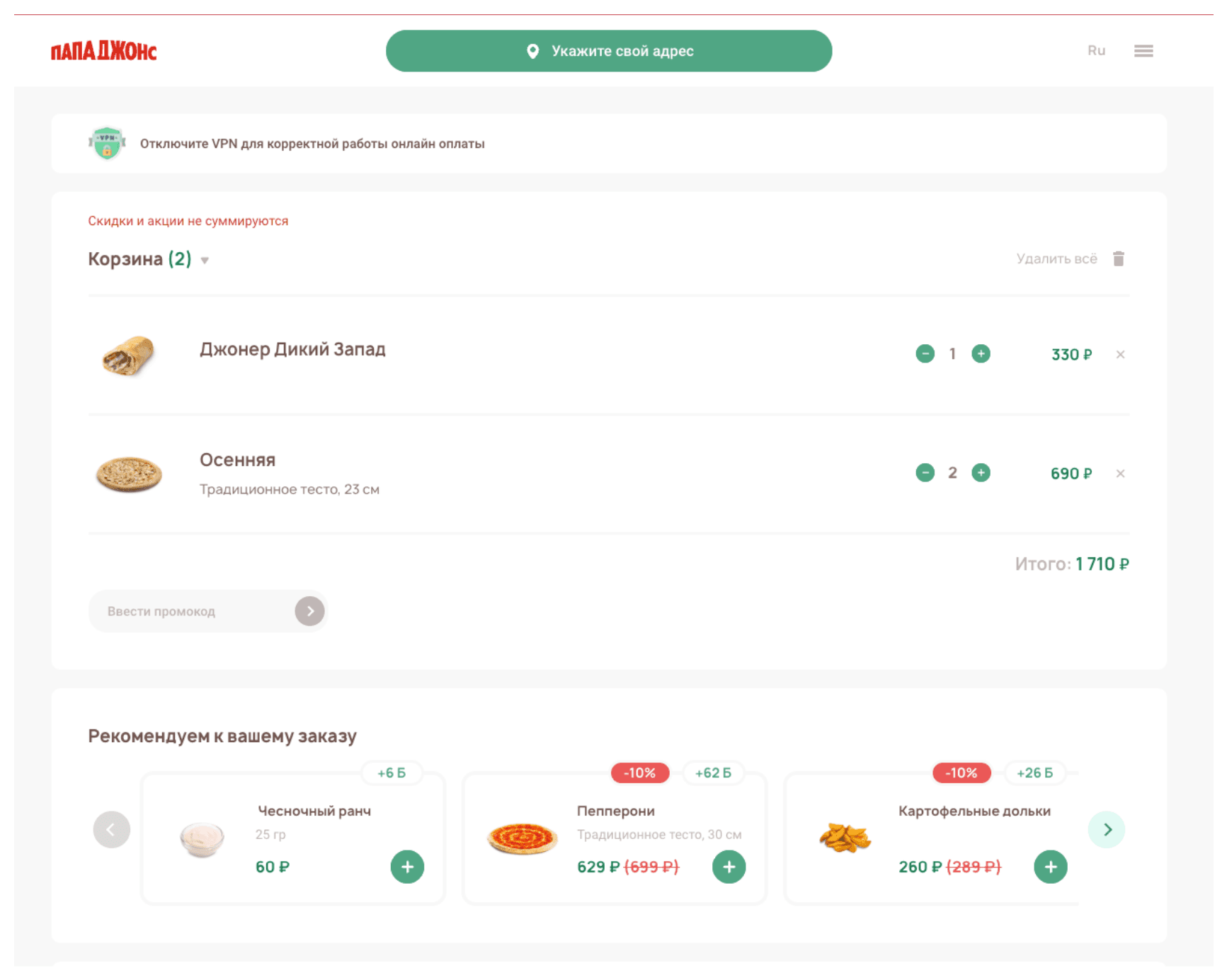Add Пепперони pizza to the order
This screenshot has height=980, width=1227.
click(x=729, y=867)
